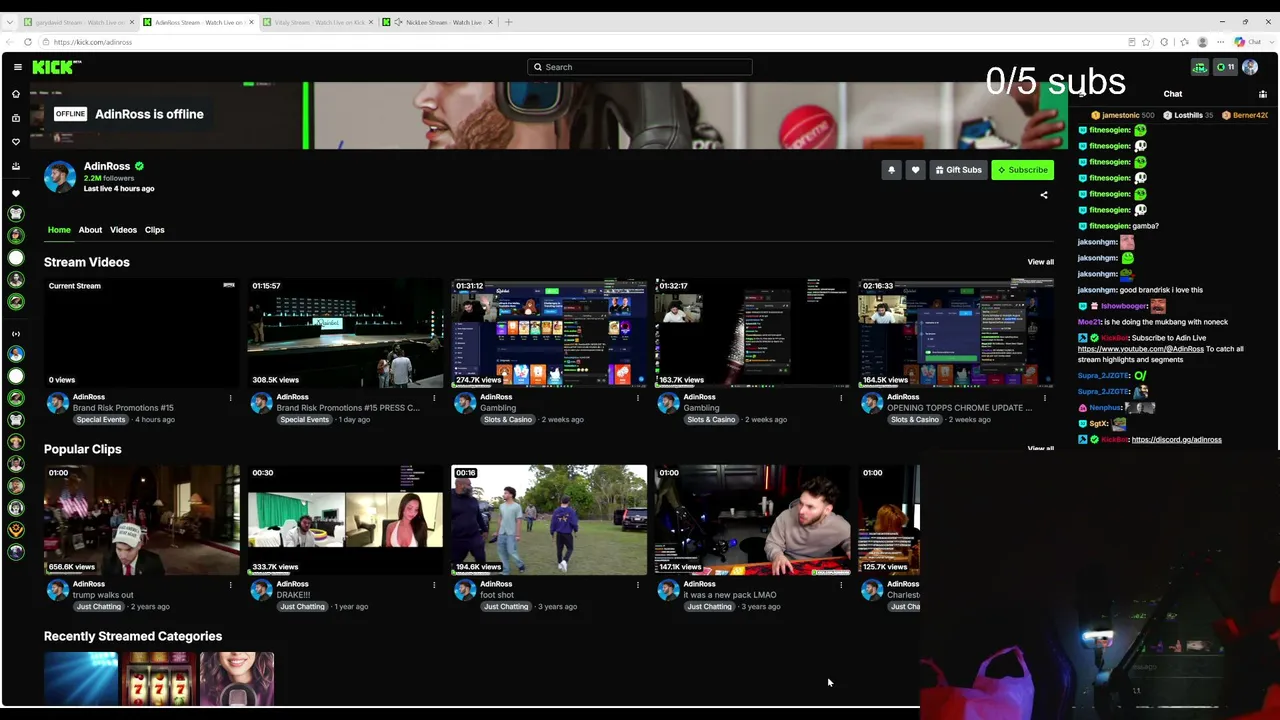
Task: Play the foot shot clip thumbnail
Action: tap(549, 520)
